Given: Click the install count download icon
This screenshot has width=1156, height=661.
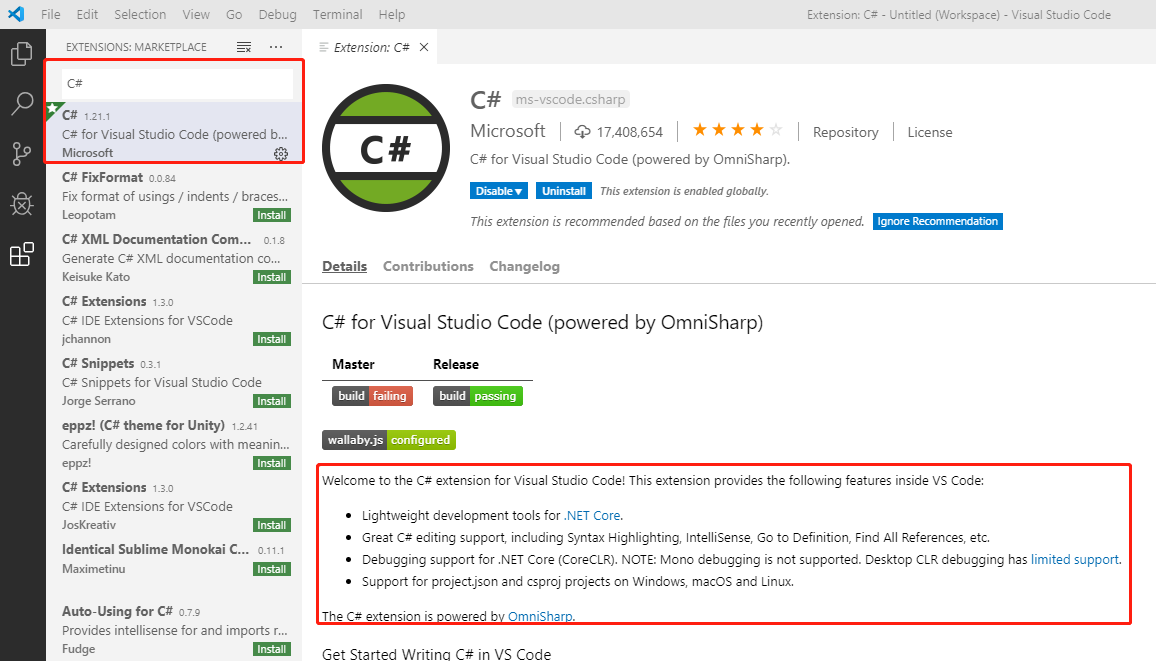Looking at the screenshot, I should click(x=582, y=132).
